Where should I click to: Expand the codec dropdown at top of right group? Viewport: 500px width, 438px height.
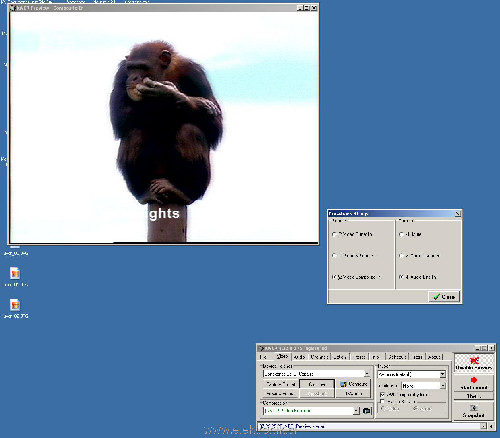point(443,375)
